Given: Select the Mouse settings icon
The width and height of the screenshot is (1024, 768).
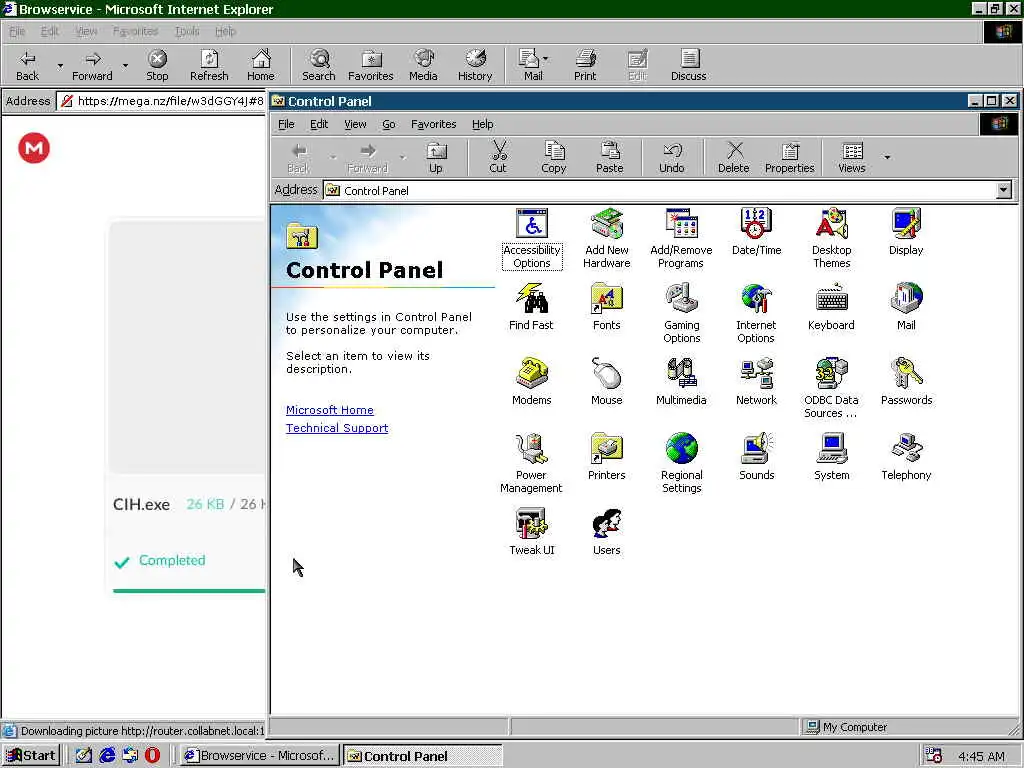Looking at the screenshot, I should coord(607,382).
